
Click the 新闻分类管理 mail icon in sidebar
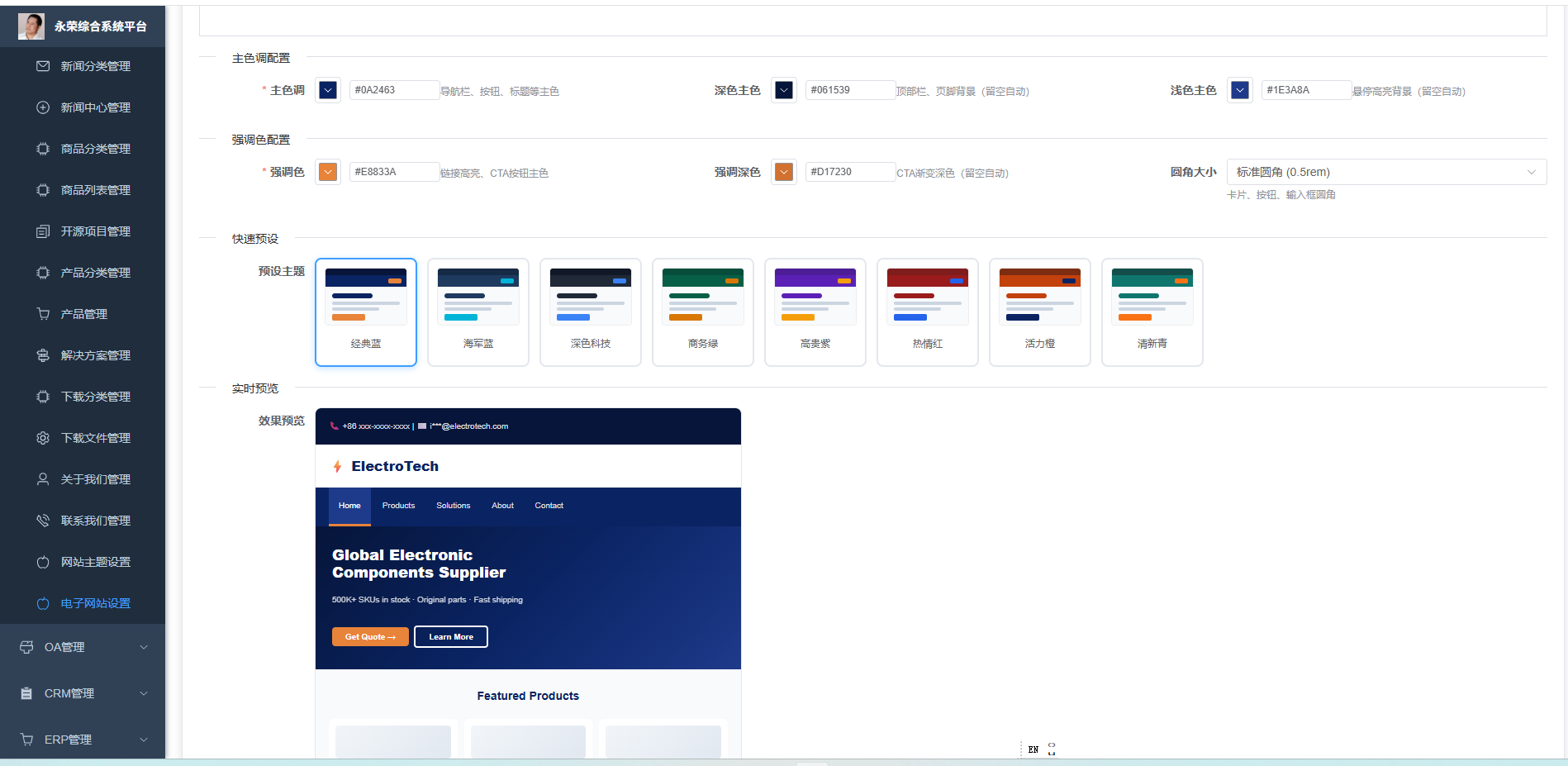43,66
